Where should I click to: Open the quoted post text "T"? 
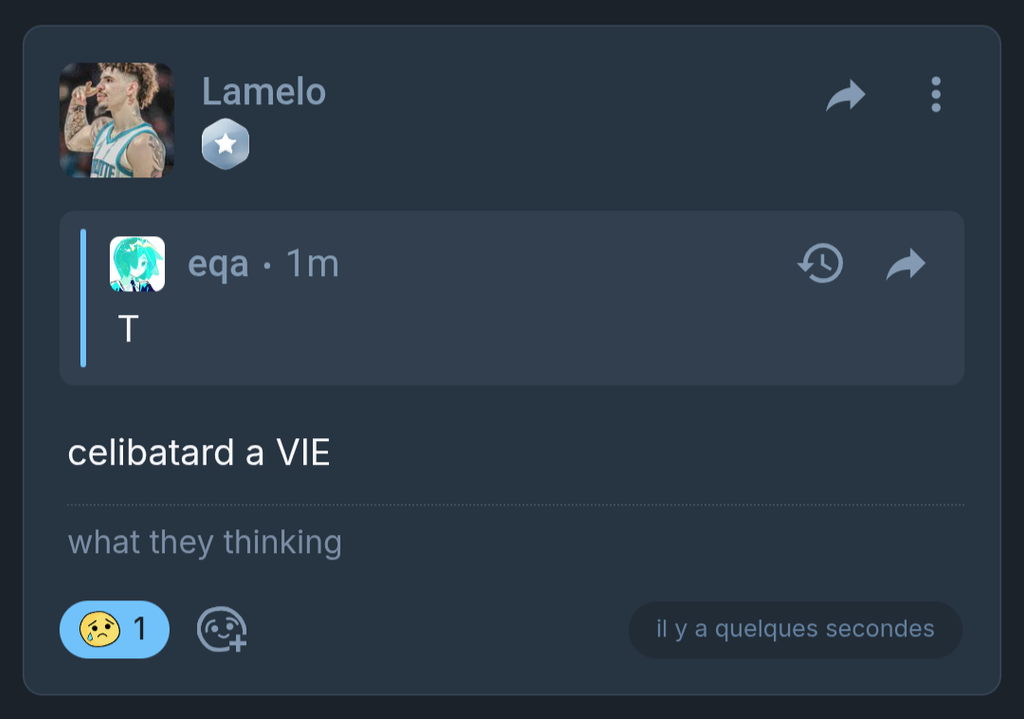128,328
